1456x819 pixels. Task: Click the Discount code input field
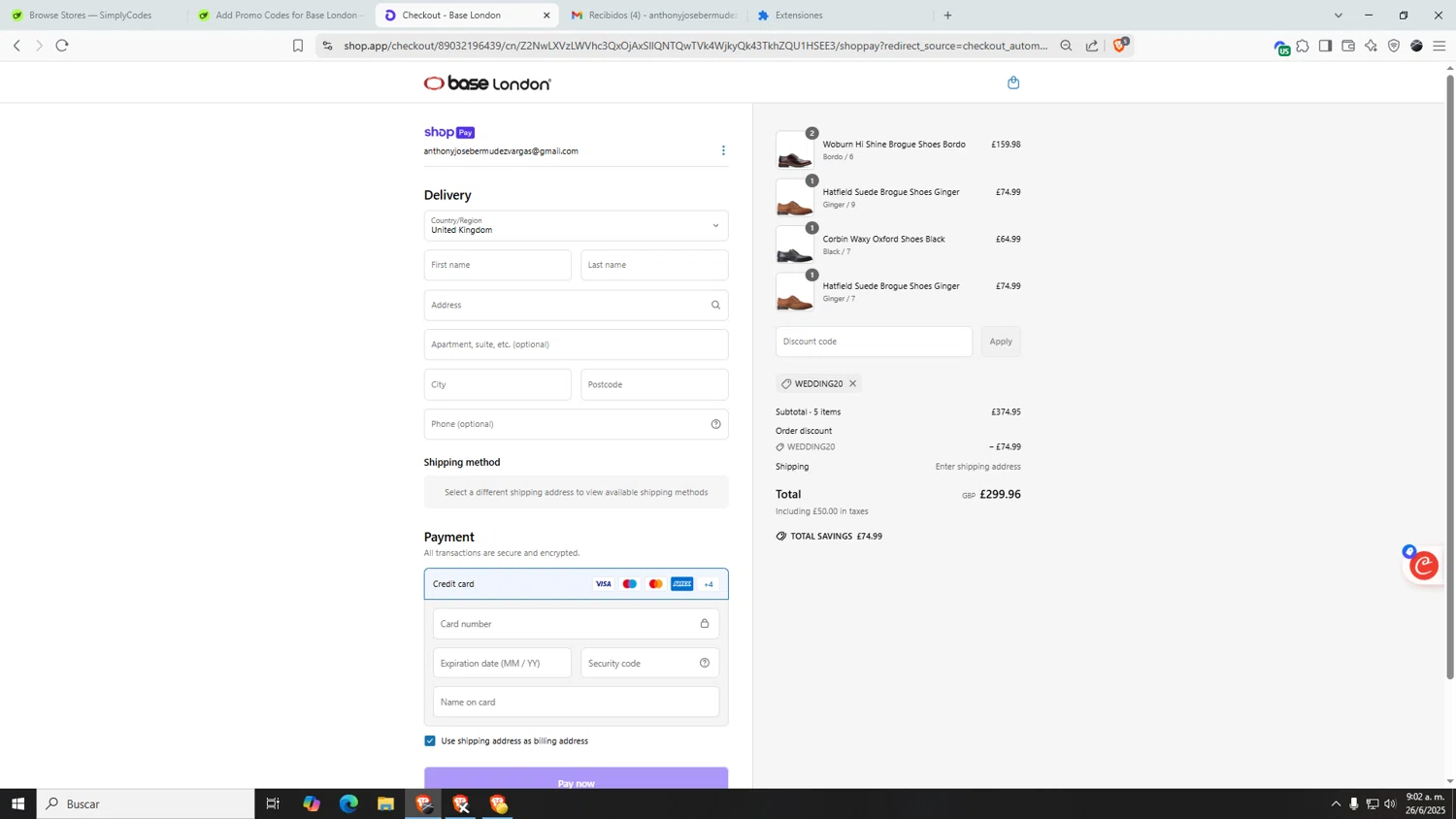pos(874,342)
